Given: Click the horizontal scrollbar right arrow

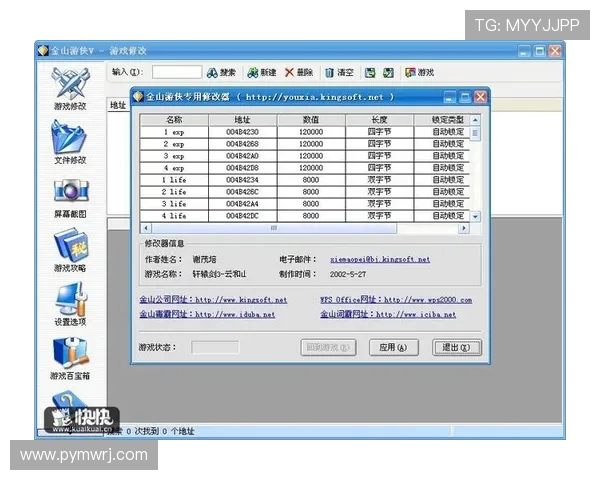Looking at the screenshot, I should 464,228.
